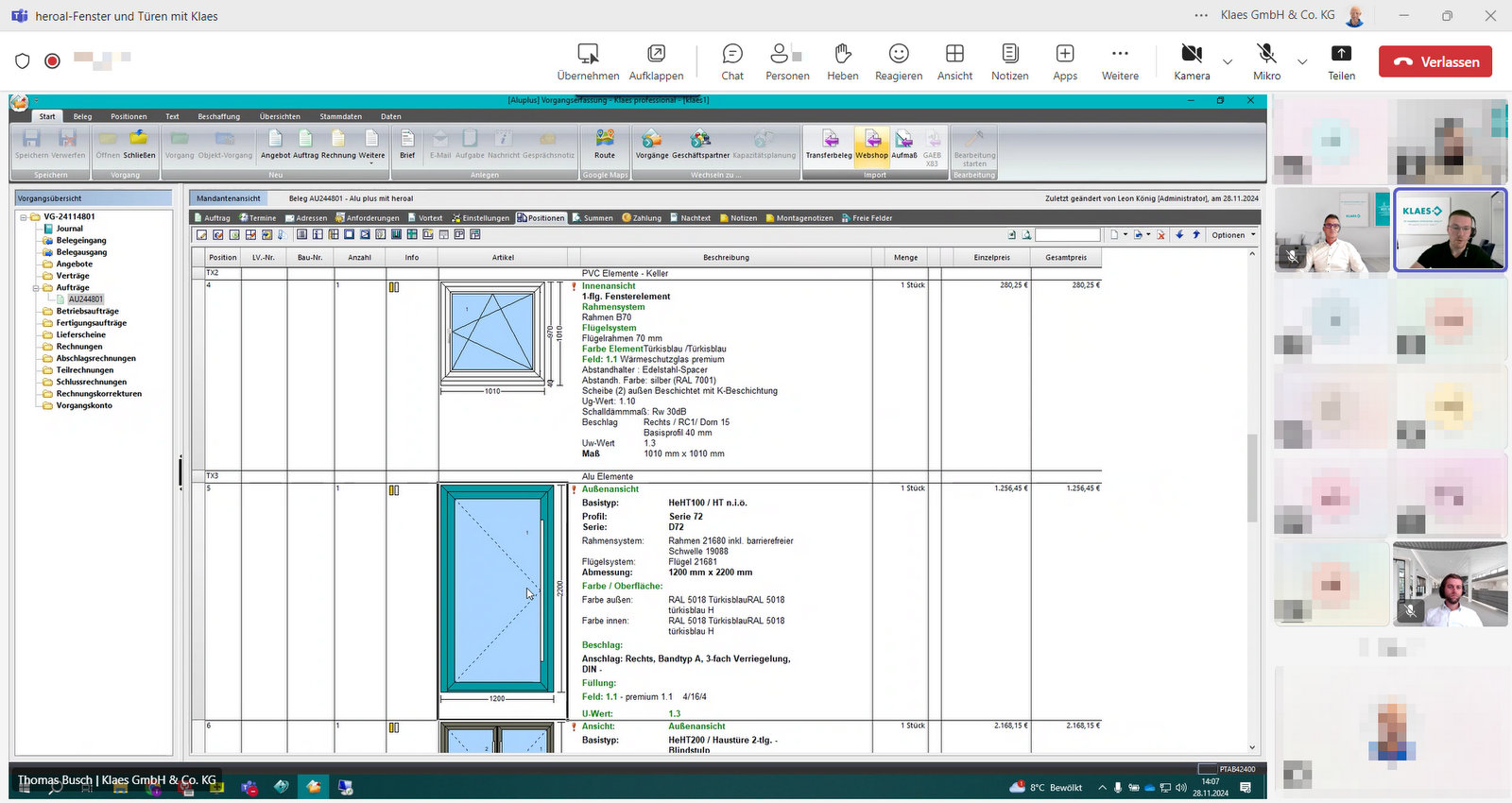This screenshot has width=1512, height=803.
Task: Leave meeting with Verlassen button
Action: click(1435, 61)
